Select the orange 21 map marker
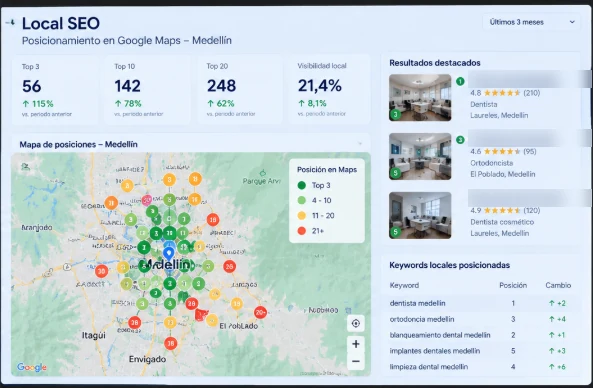 (111, 203)
